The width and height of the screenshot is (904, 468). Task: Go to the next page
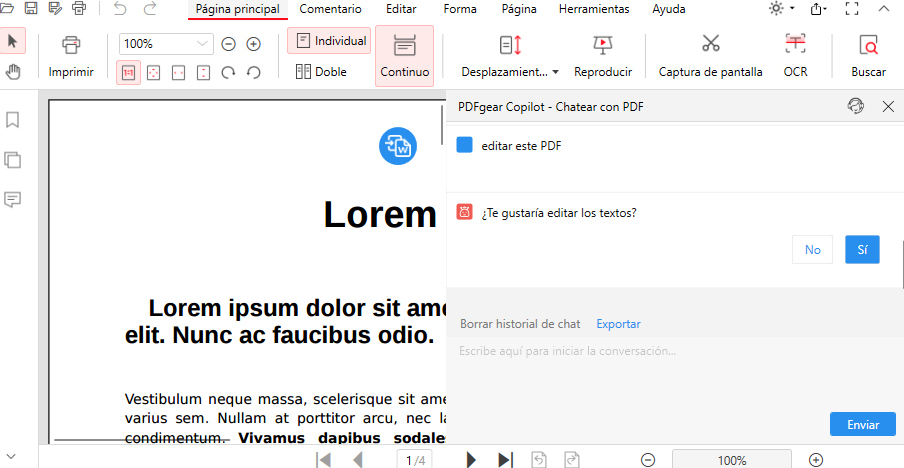[471, 460]
